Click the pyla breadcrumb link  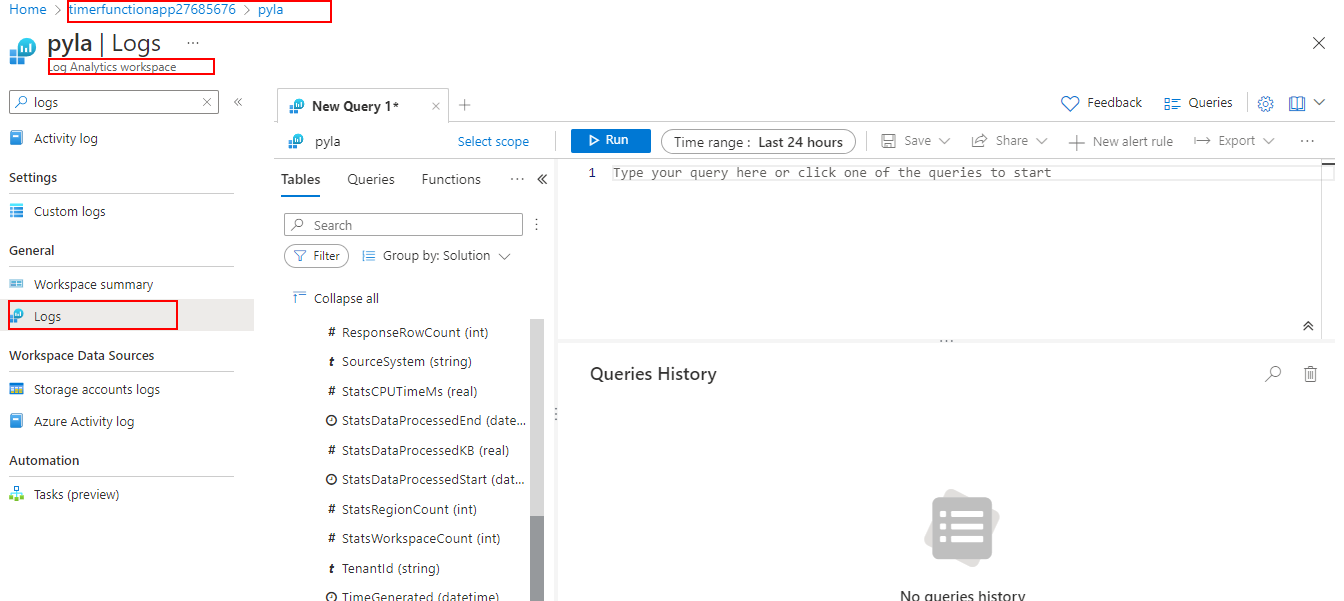tap(270, 9)
